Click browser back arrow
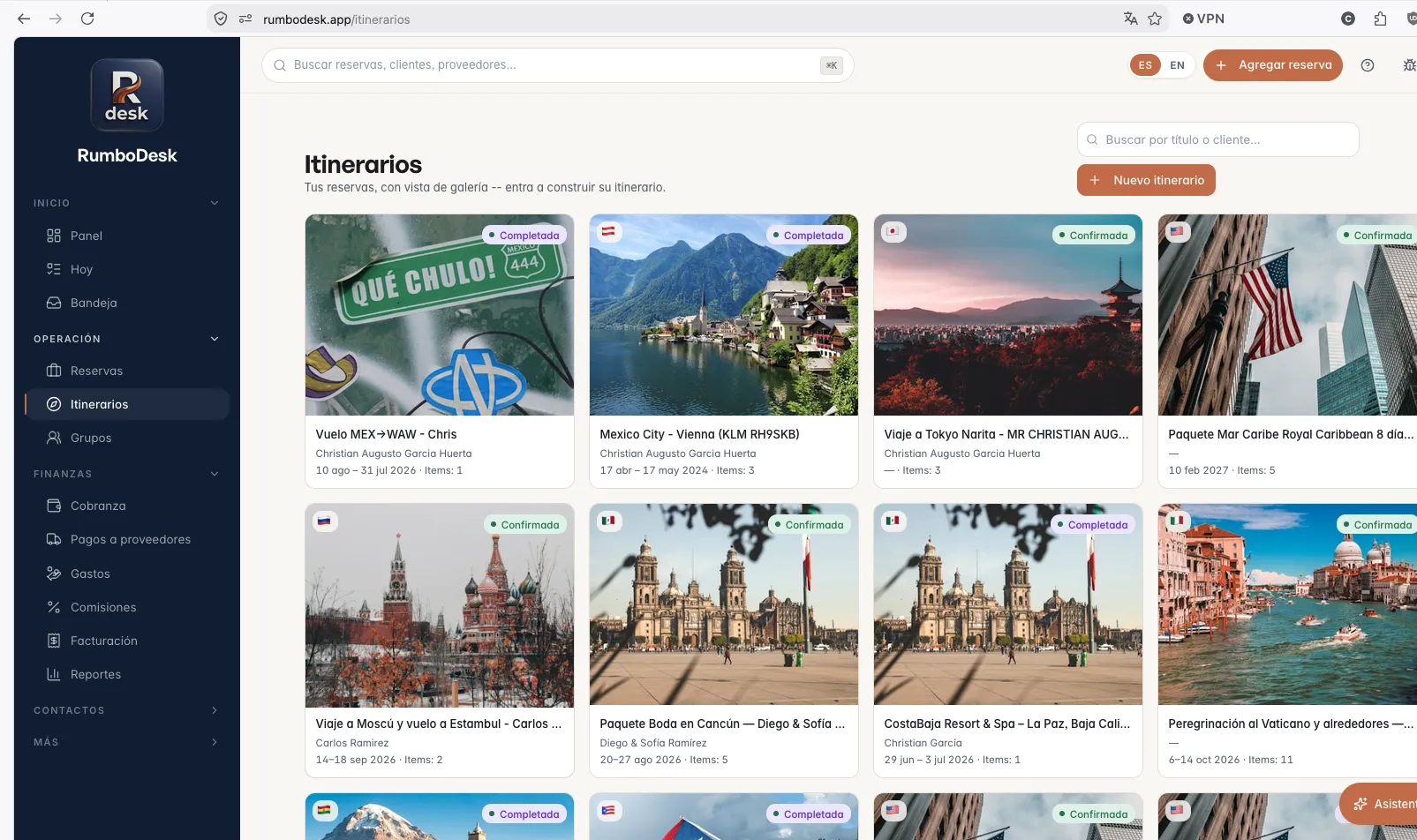The height and width of the screenshot is (840, 1417). tap(24, 19)
